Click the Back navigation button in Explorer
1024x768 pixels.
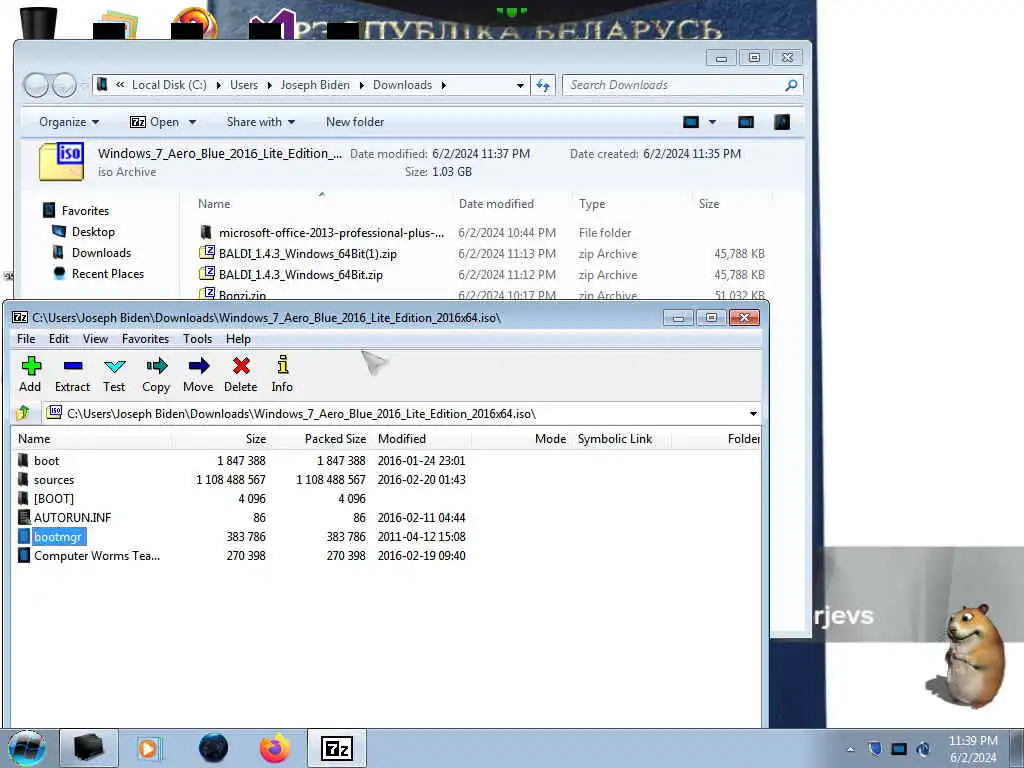(36, 85)
